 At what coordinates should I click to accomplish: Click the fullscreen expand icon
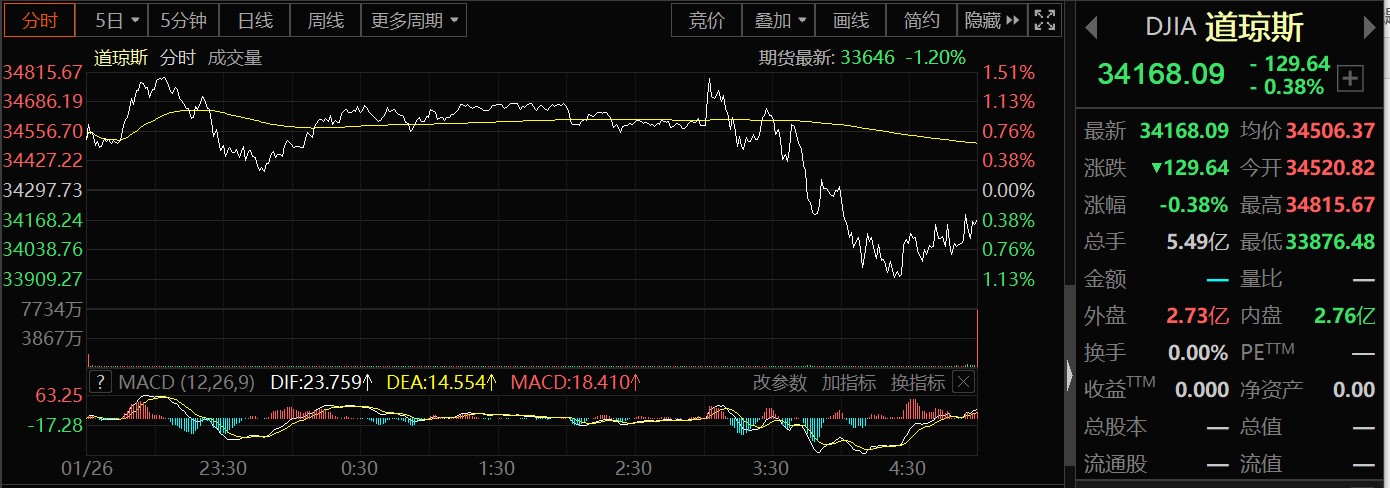click(x=1045, y=20)
